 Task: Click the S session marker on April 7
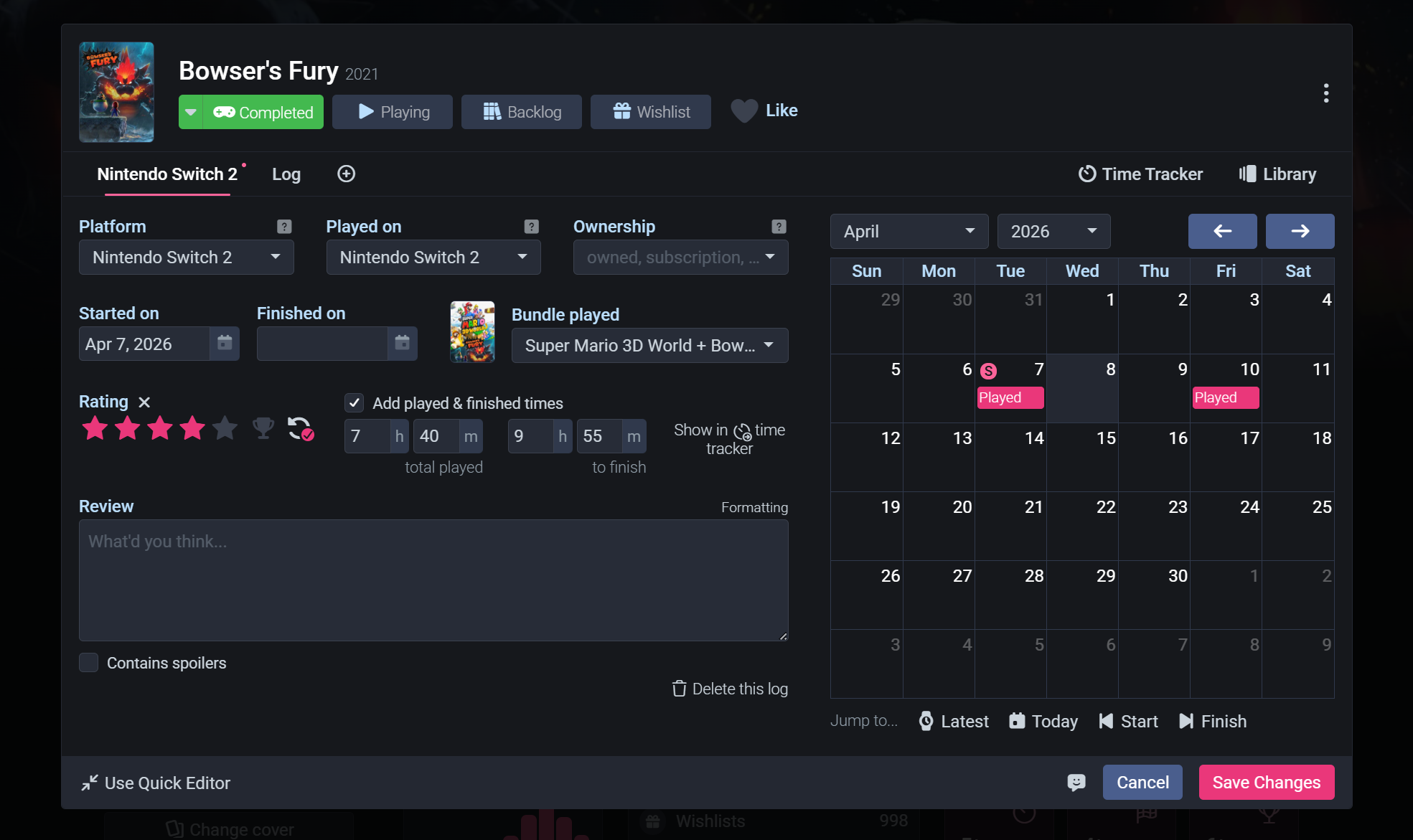coord(989,371)
